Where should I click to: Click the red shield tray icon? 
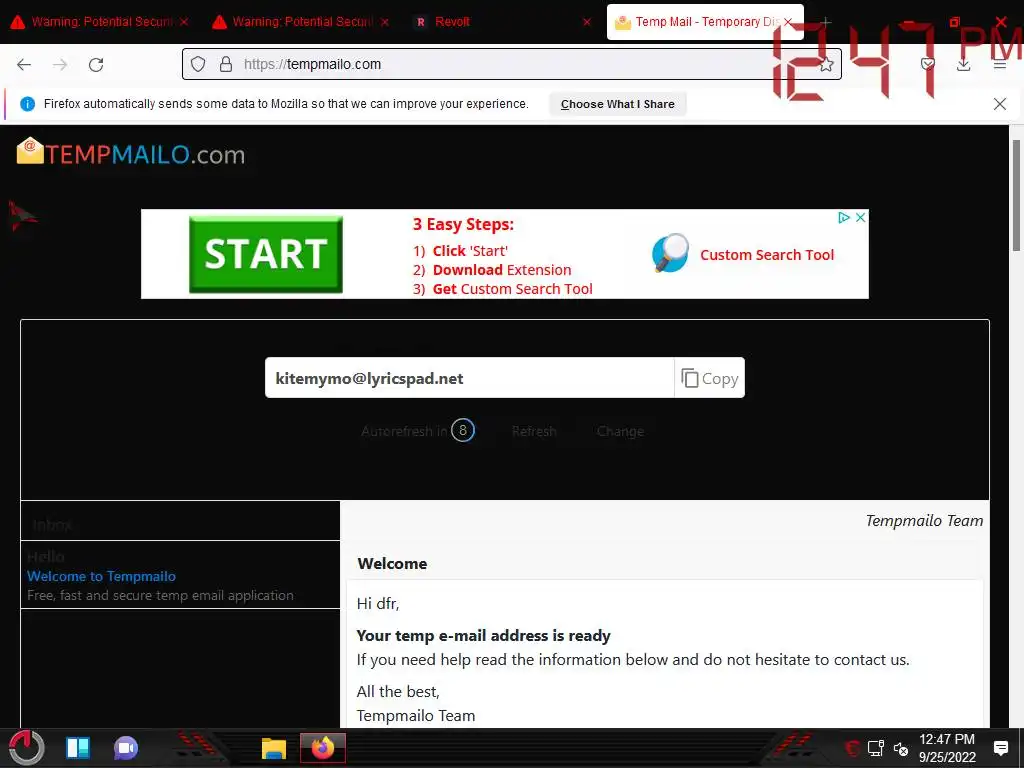tap(852, 748)
